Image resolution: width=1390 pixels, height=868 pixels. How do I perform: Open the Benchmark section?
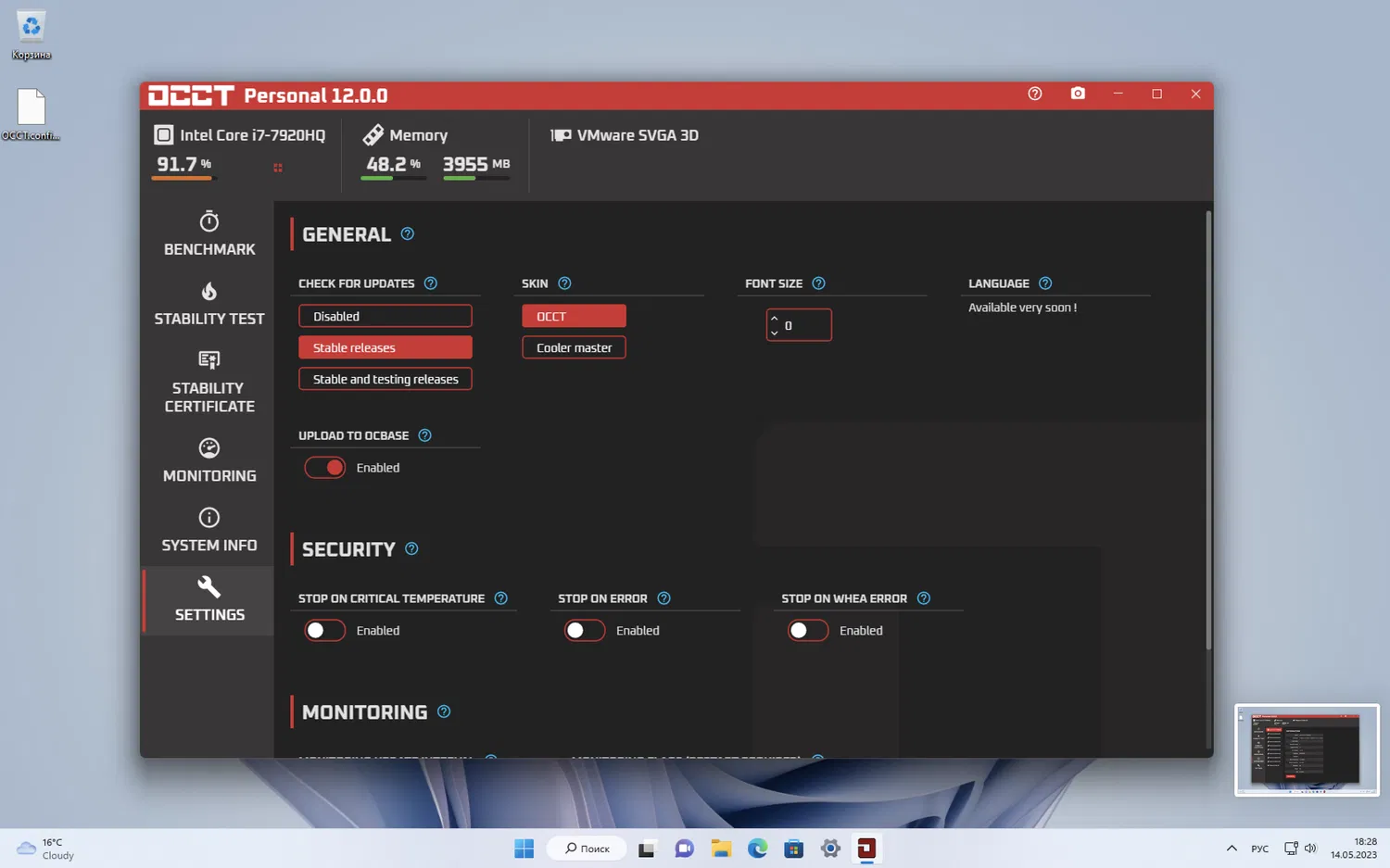[209, 233]
